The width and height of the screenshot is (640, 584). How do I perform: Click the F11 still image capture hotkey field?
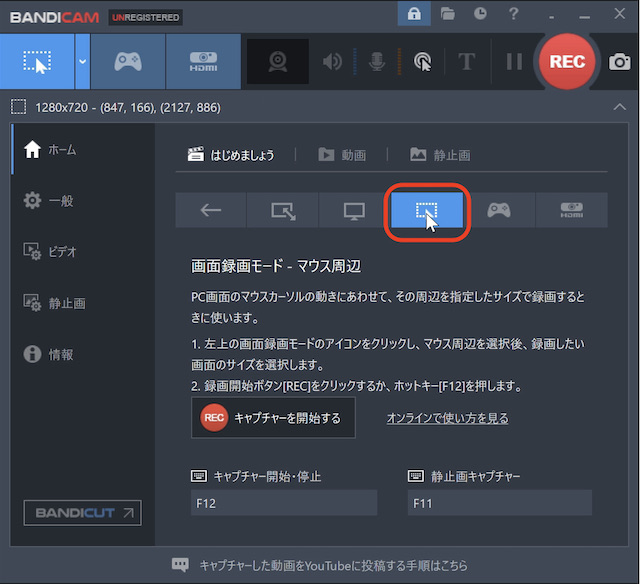pyautogui.click(x=500, y=503)
